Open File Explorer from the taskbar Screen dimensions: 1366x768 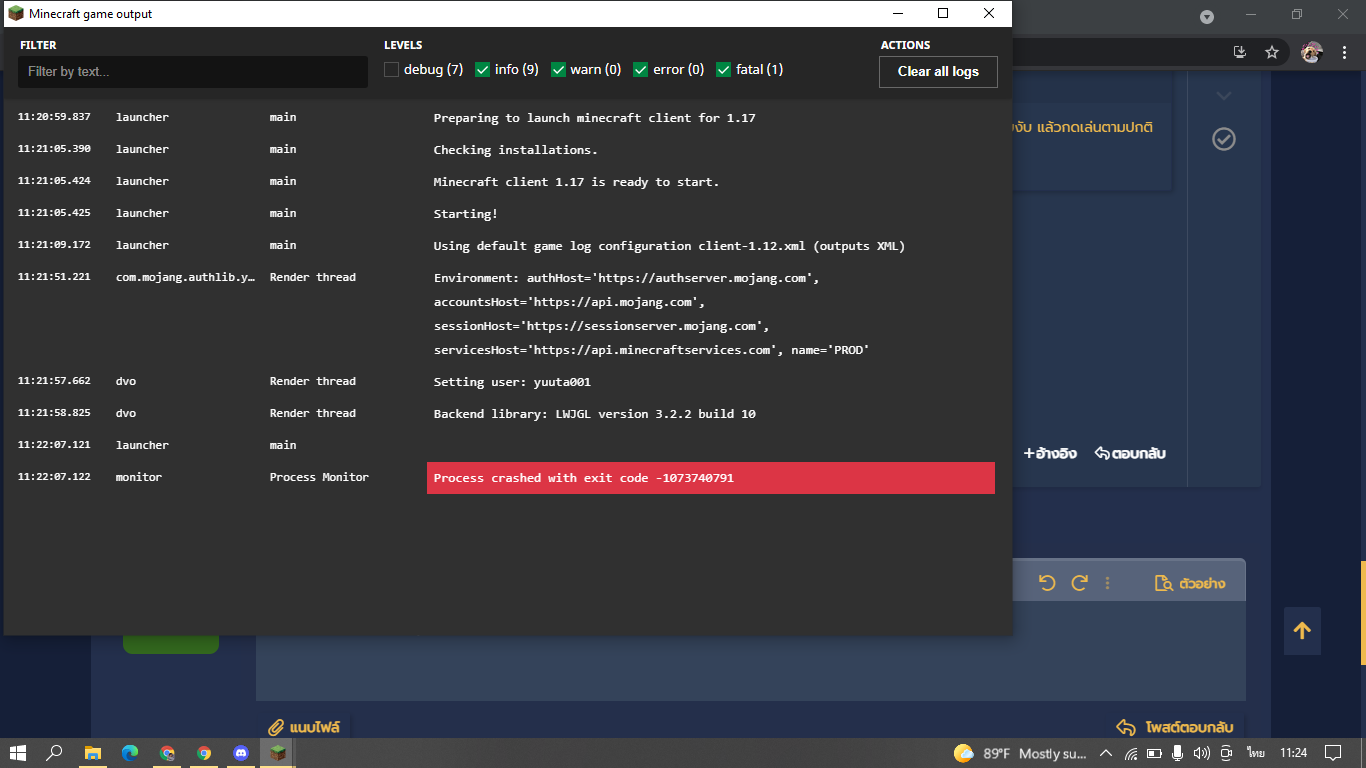pos(92,753)
